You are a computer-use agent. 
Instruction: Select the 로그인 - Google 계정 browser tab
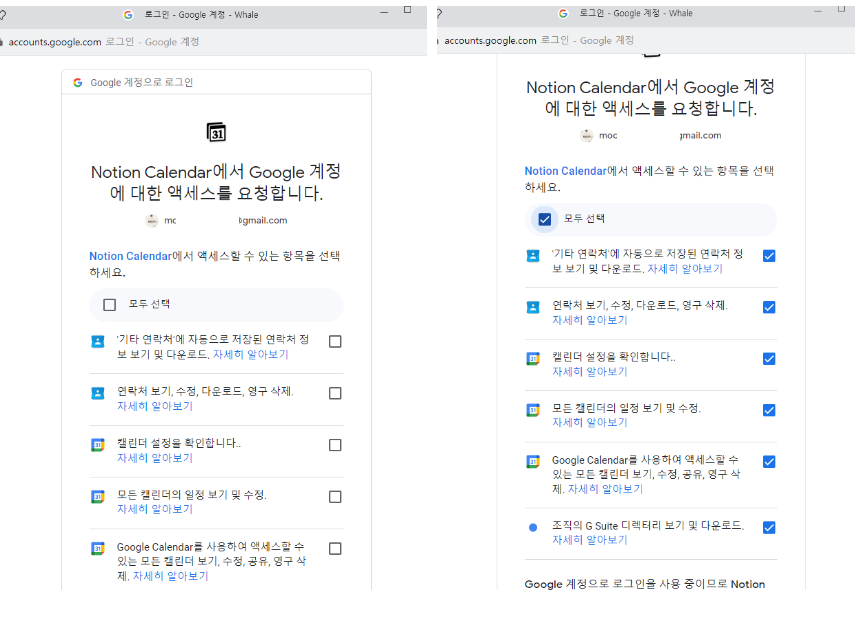coord(200,13)
